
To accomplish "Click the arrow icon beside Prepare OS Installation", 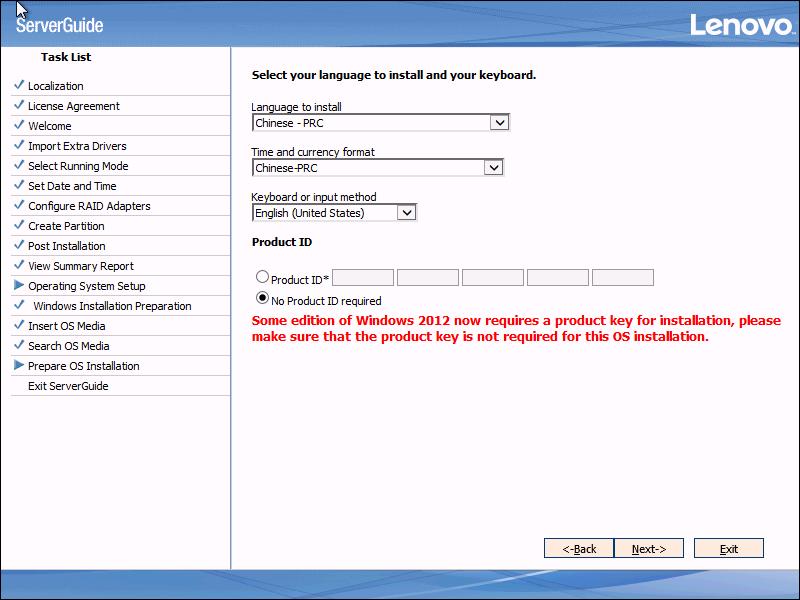I will [19, 366].
